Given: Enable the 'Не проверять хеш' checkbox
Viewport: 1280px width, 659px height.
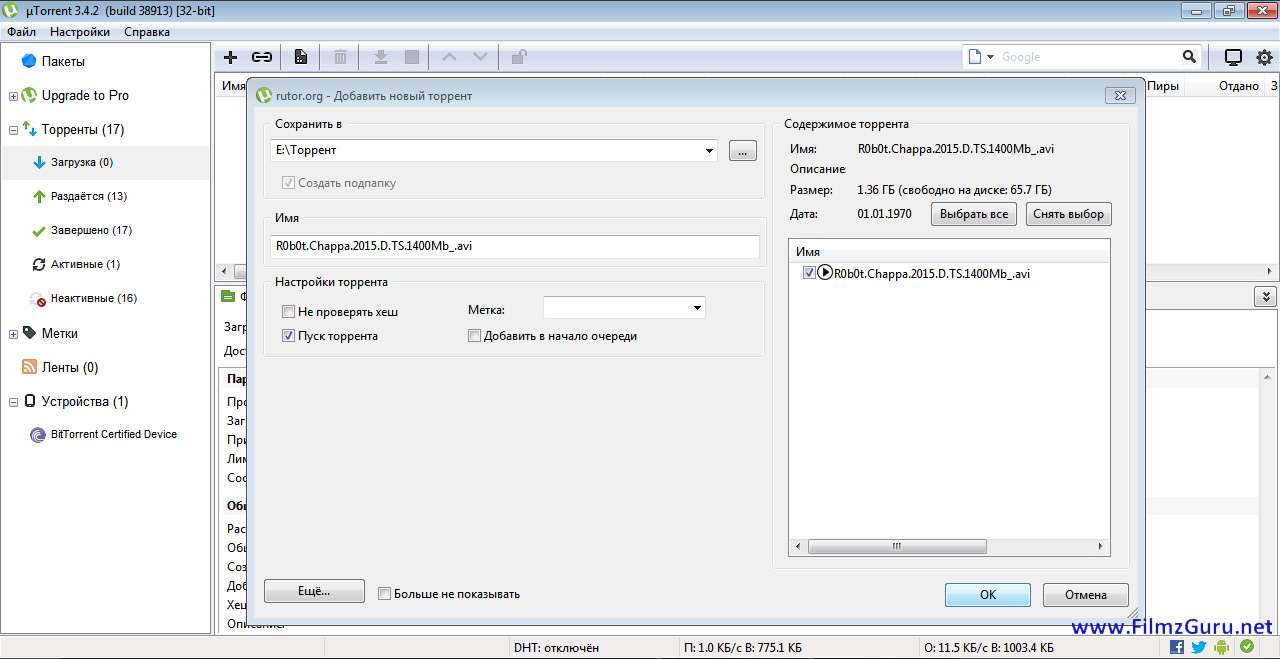Looking at the screenshot, I should coord(289,312).
